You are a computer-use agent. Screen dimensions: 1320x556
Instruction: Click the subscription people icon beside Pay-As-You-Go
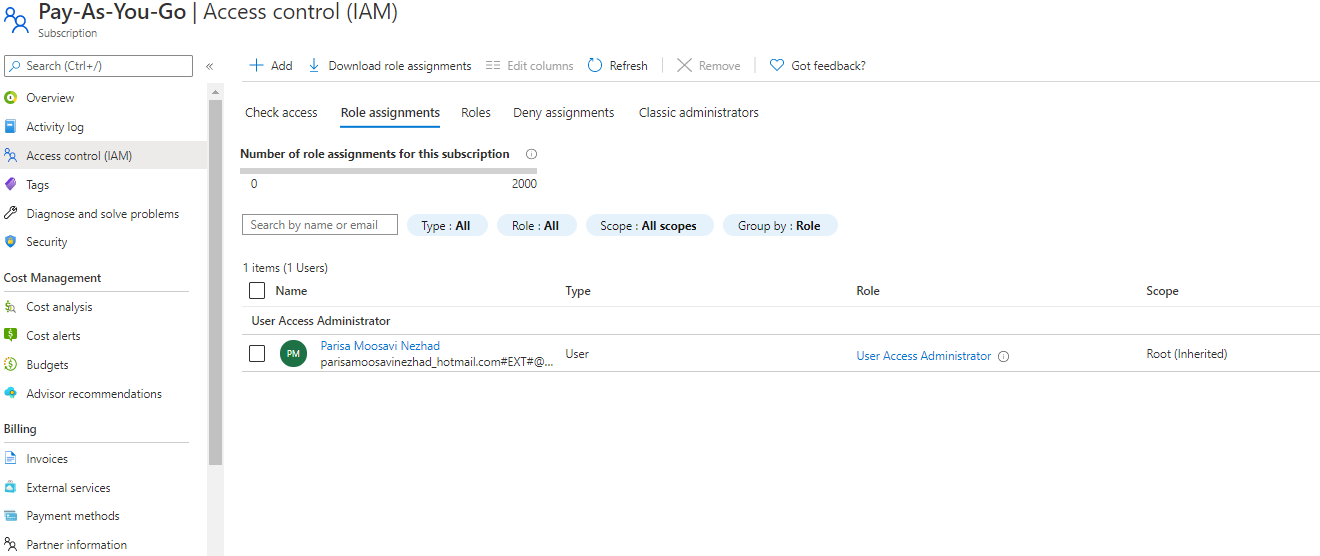click(x=16, y=19)
